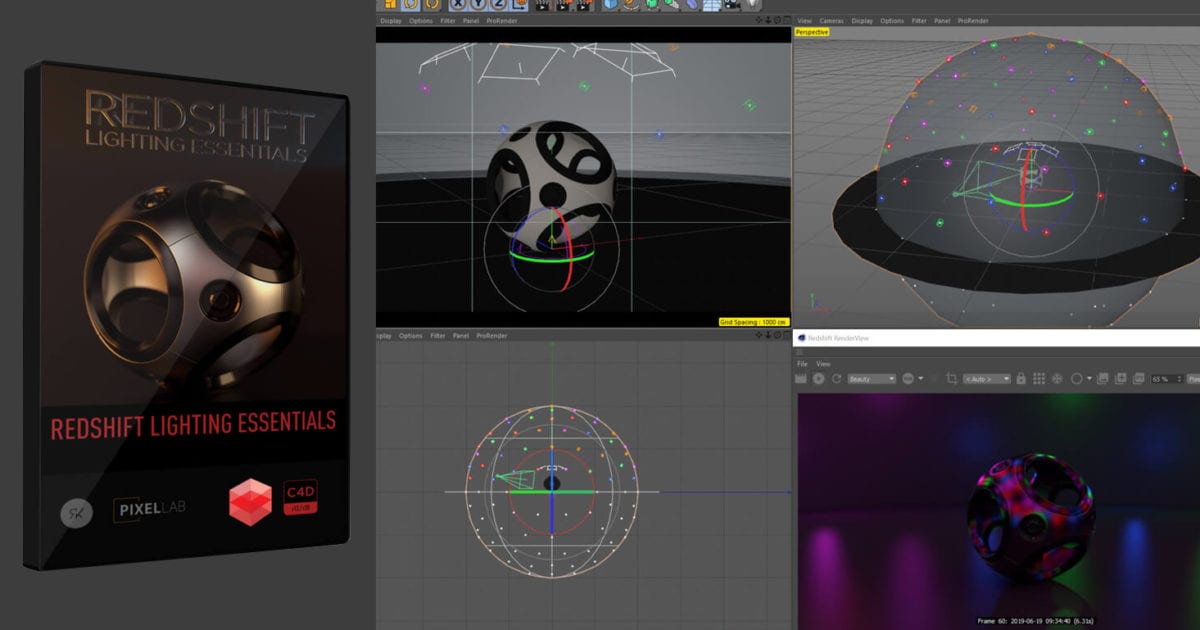Click the yellow Perspective label in the viewport

coord(811,32)
